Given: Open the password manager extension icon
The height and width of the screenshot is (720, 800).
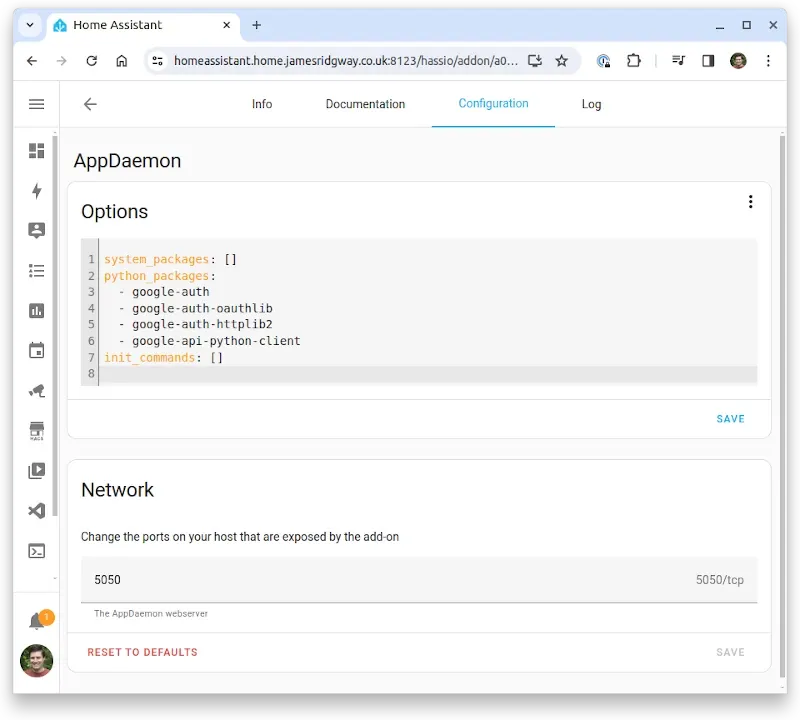Looking at the screenshot, I should coord(603,61).
